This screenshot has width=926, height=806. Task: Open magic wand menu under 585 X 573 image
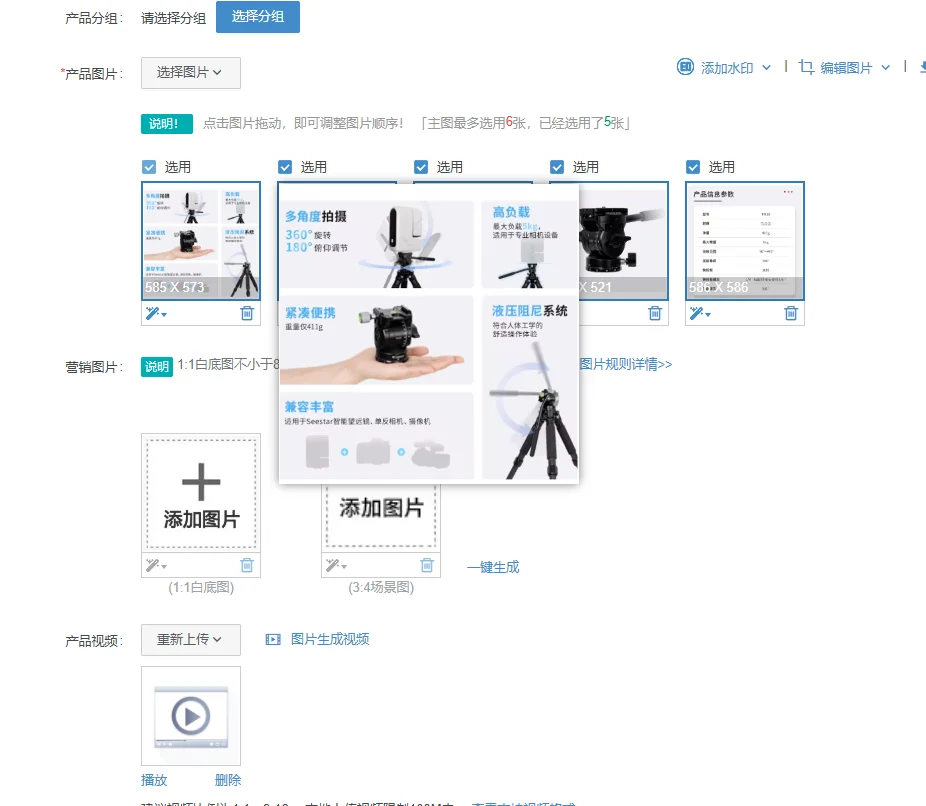coord(156,314)
